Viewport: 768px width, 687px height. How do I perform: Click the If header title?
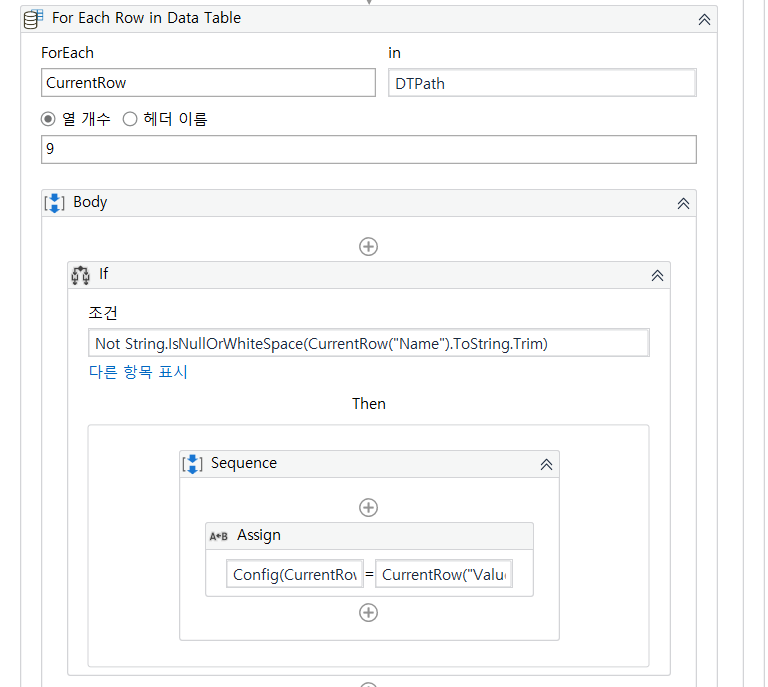coord(103,274)
